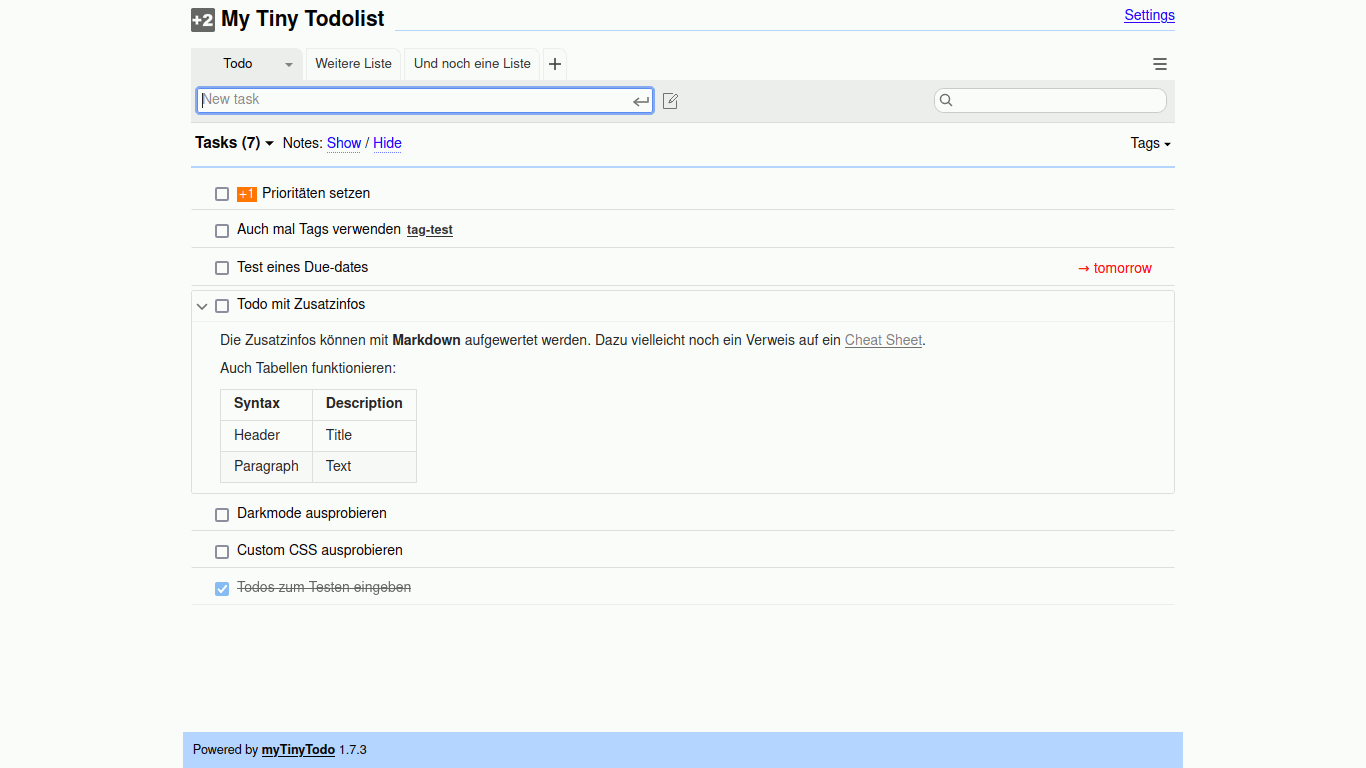Submit the new task with the enter arrow icon

coord(641,101)
